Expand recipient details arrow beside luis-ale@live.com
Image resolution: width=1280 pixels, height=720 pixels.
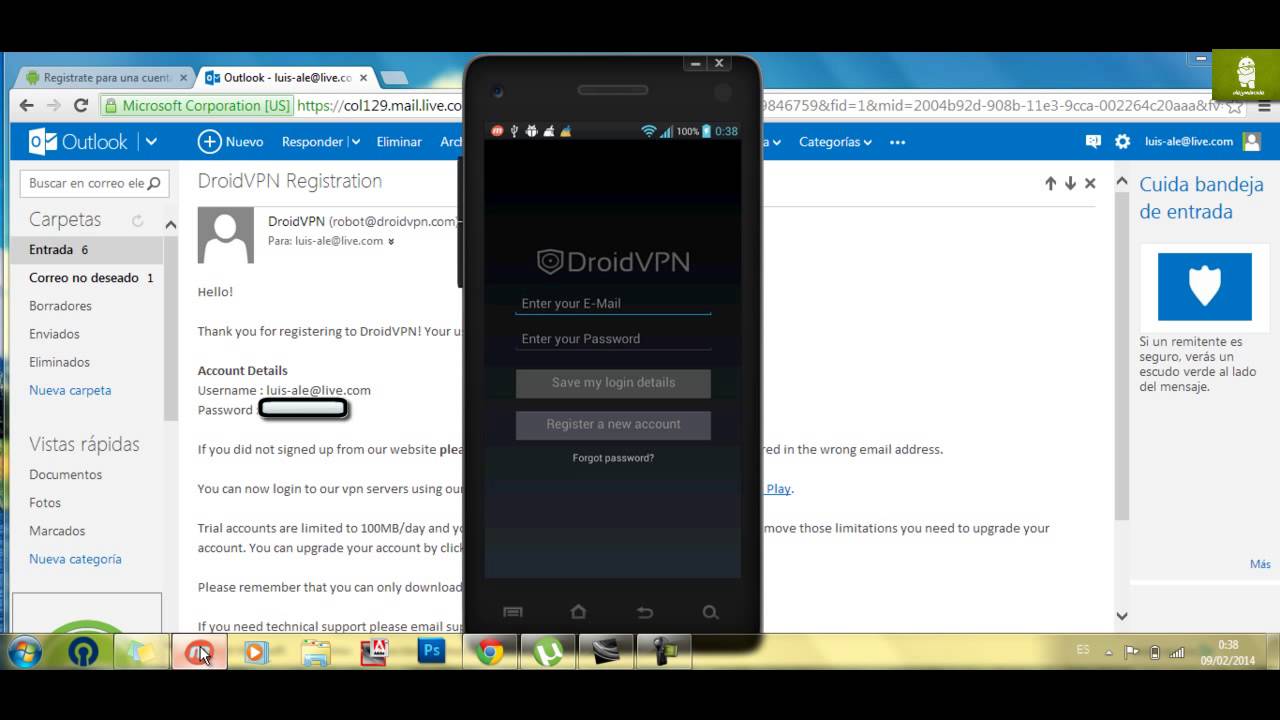coord(391,241)
